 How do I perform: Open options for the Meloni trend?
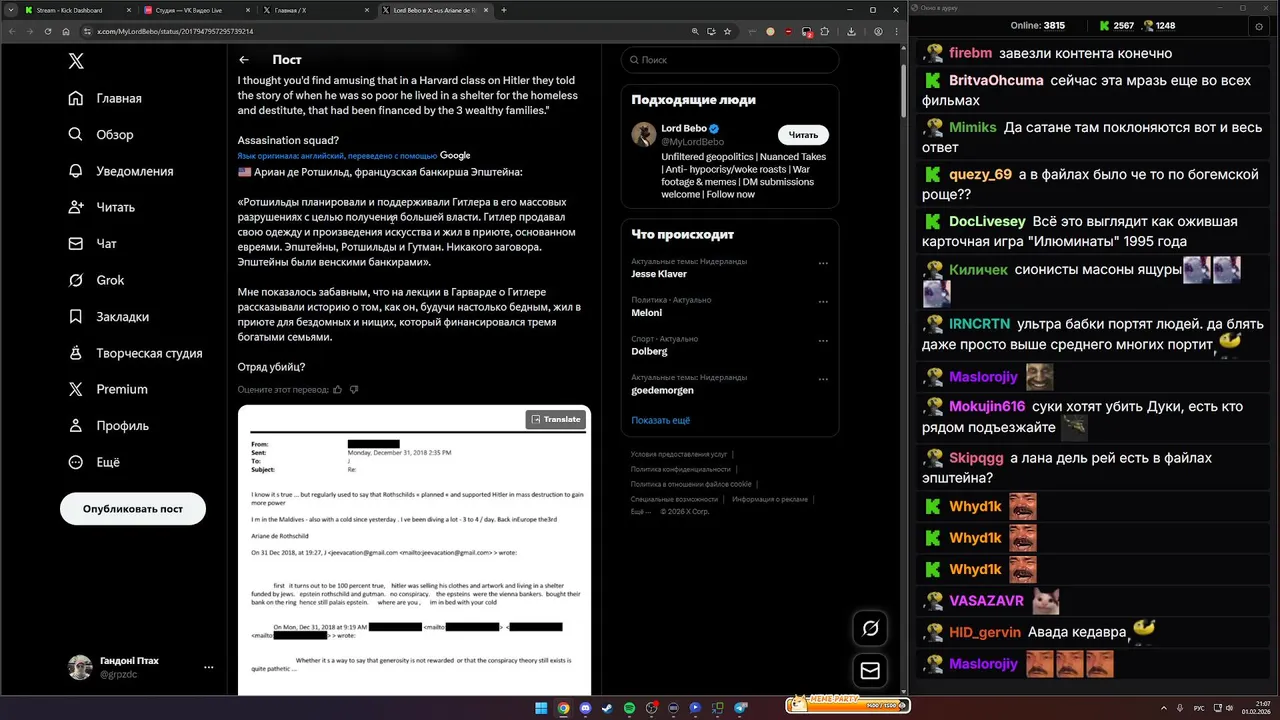click(823, 302)
